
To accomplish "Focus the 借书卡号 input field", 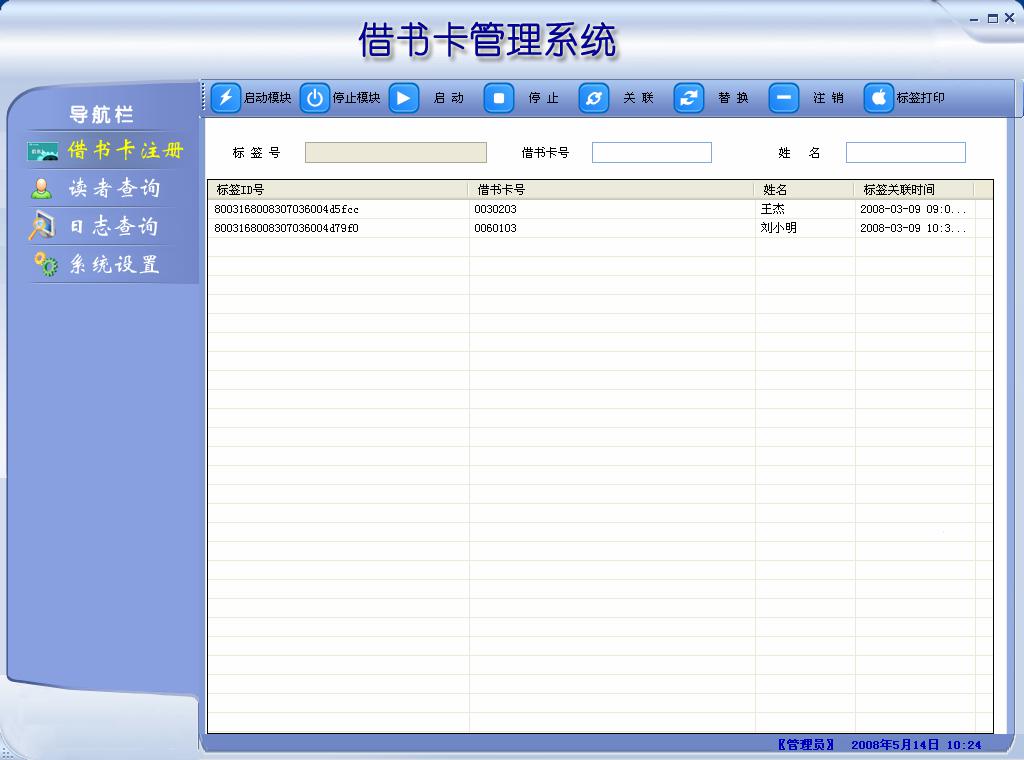I will (x=652, y=153).
